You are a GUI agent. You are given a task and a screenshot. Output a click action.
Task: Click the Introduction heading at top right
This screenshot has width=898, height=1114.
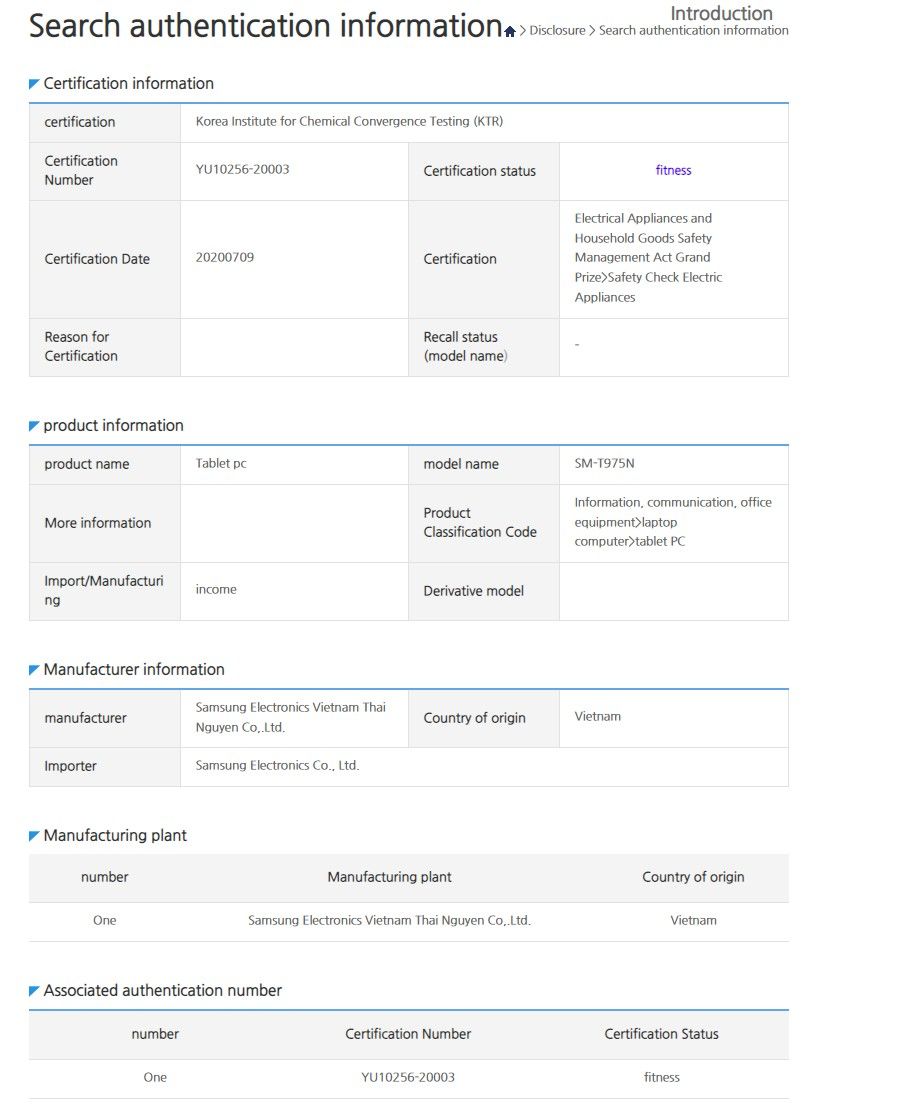click(721, 13)
